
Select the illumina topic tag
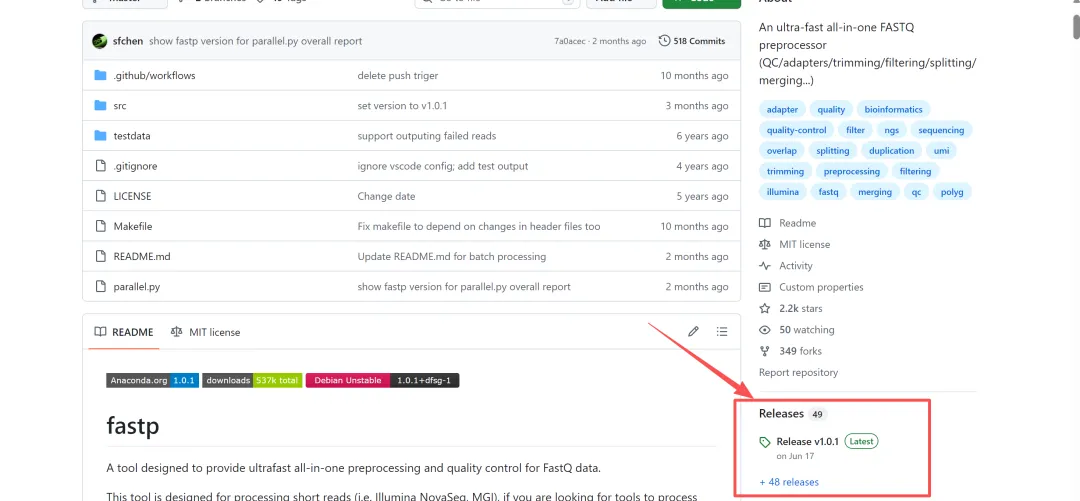click(782, 192)
